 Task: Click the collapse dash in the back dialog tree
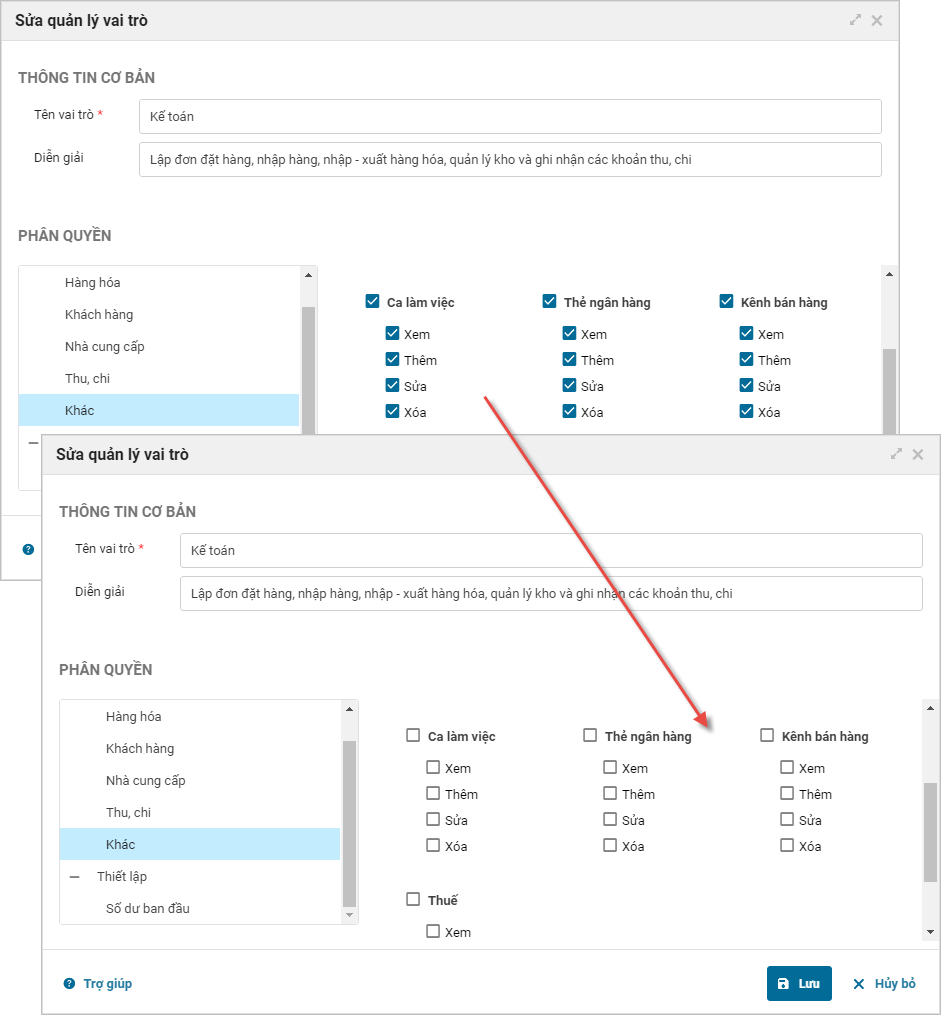tap(33, 443)
